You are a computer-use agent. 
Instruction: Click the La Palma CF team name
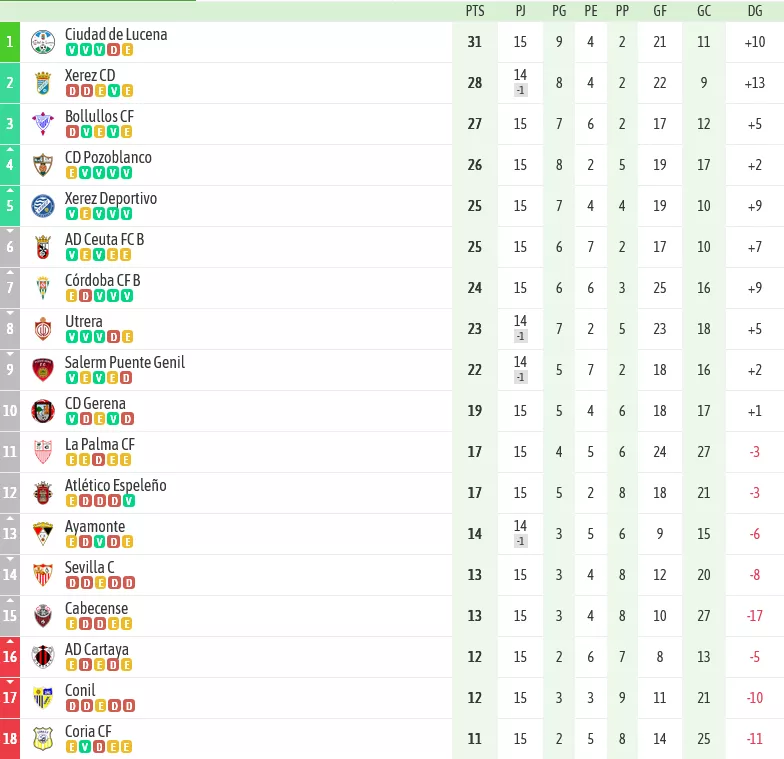[x=100, y=444]
